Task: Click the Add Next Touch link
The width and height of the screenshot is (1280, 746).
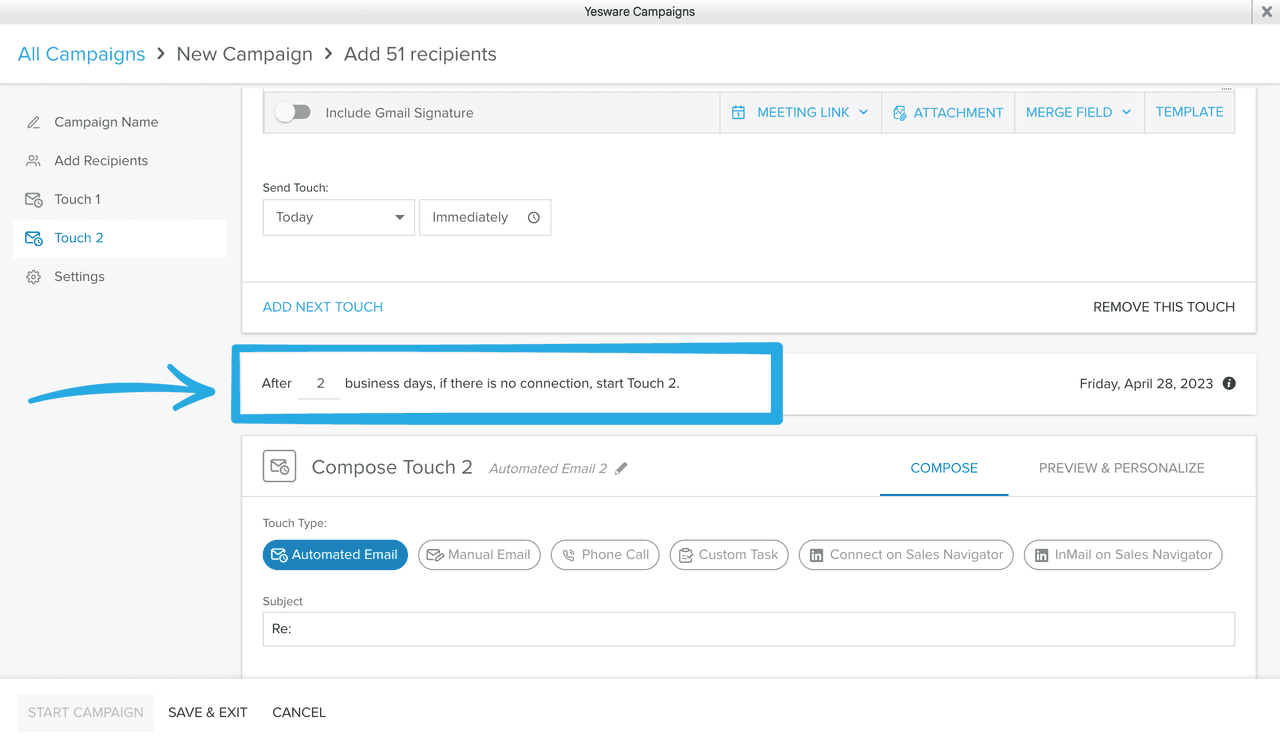Action: click(x=322, y=307)
